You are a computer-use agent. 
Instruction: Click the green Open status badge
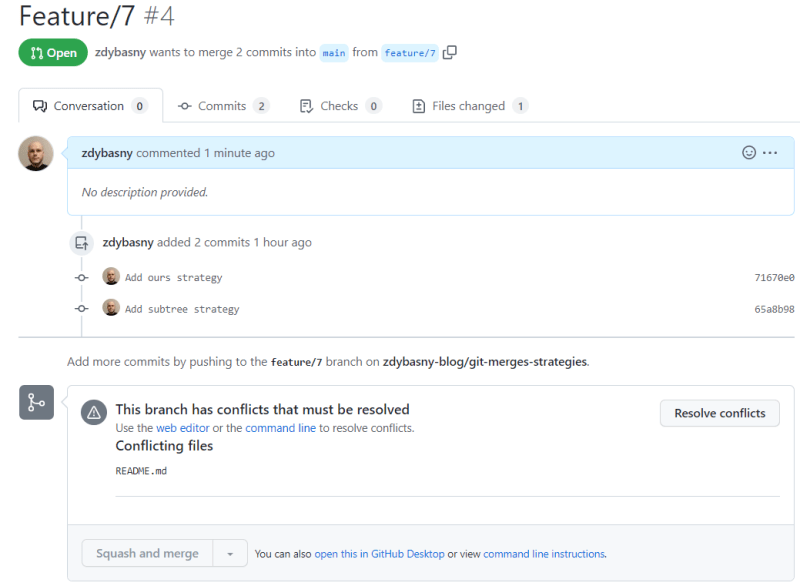point(53,53)
